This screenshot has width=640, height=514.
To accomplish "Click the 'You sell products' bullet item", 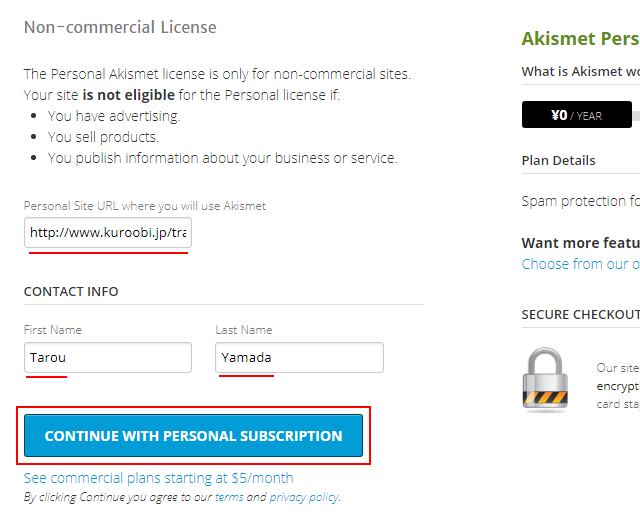I will pos(103,137).
